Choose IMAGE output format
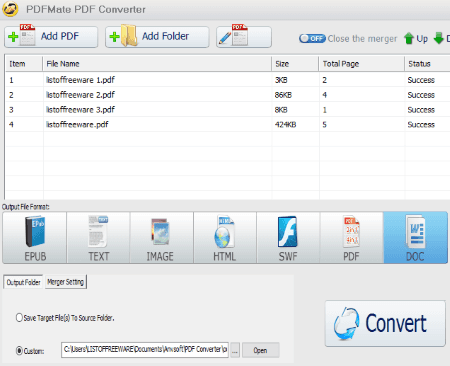450x366 pixels. point(162,238)
